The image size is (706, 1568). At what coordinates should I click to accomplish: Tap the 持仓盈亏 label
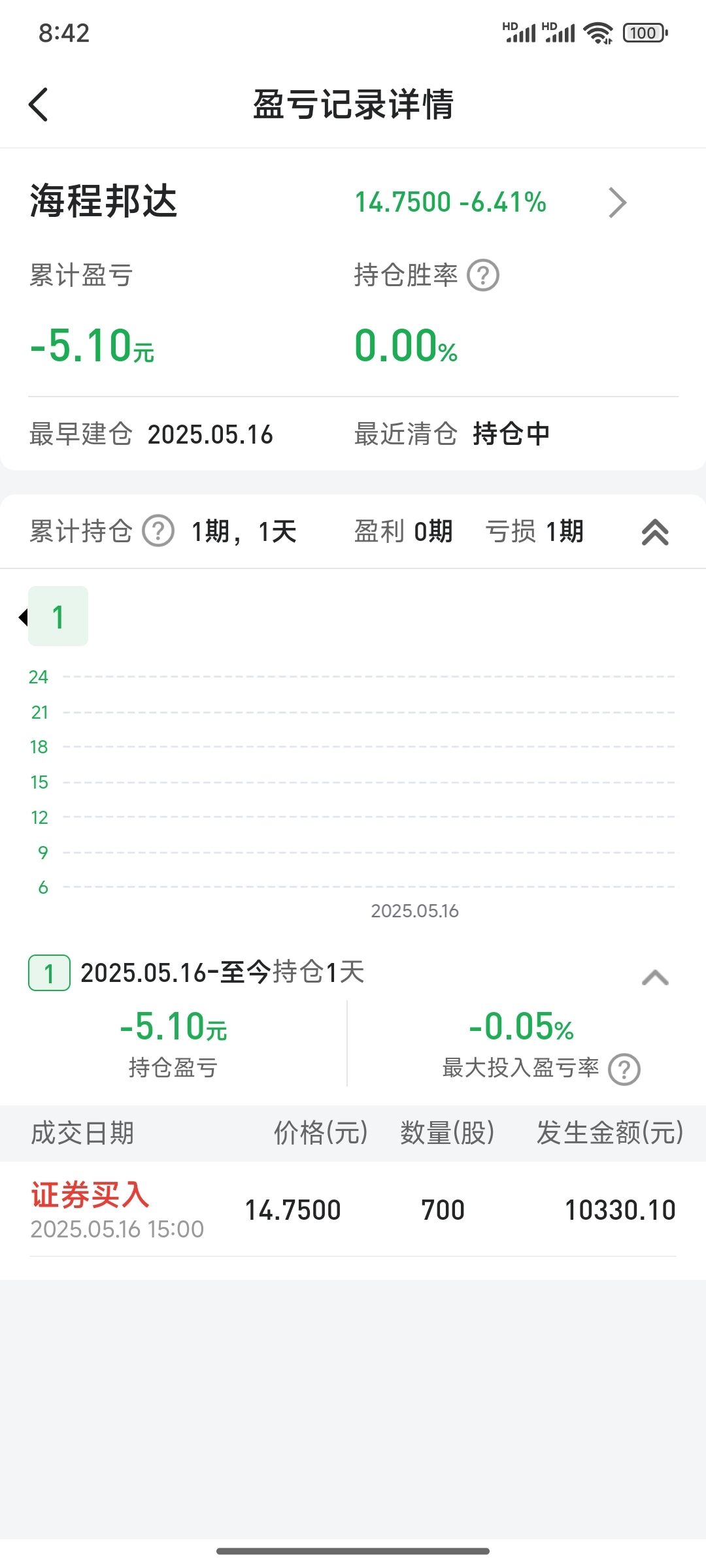[173, 1068]
